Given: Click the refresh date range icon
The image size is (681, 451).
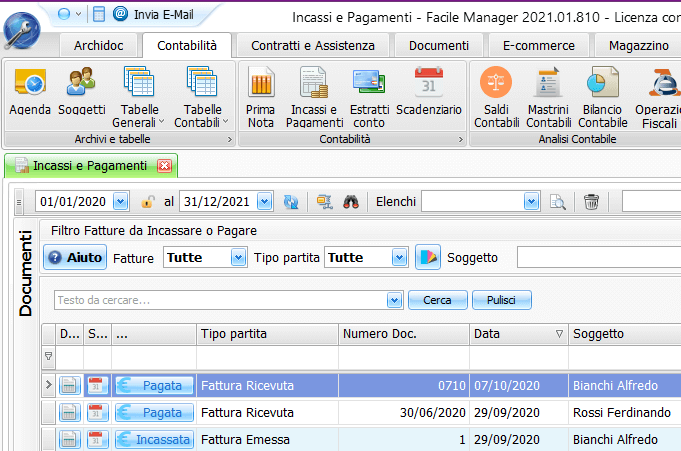Looking at the screenshot, I should click(x=291, y=202).
